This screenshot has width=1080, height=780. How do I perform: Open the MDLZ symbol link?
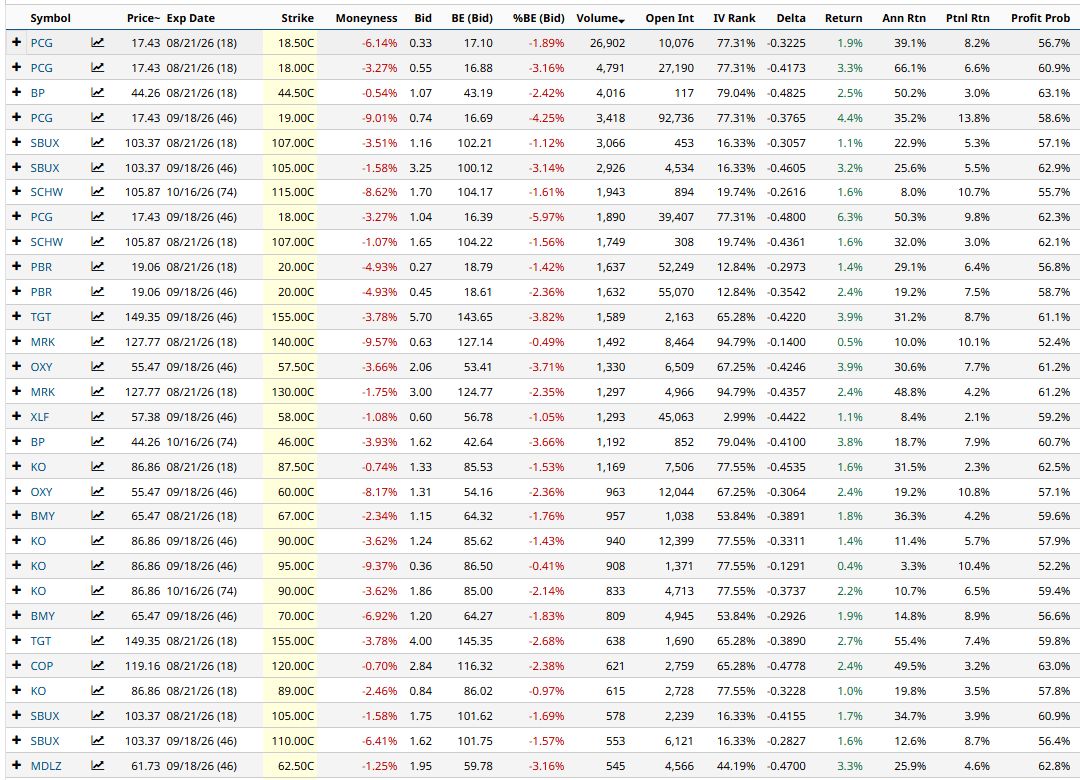click(x=45, y=766)
